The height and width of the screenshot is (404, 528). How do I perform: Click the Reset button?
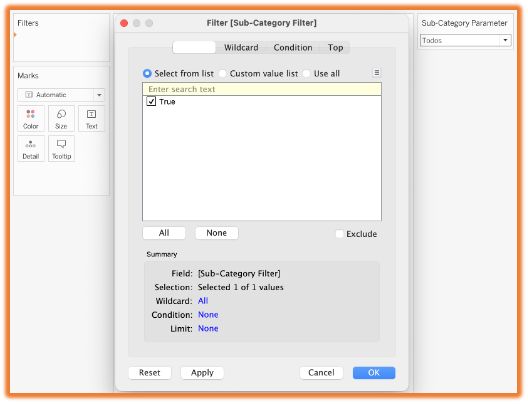150,373
